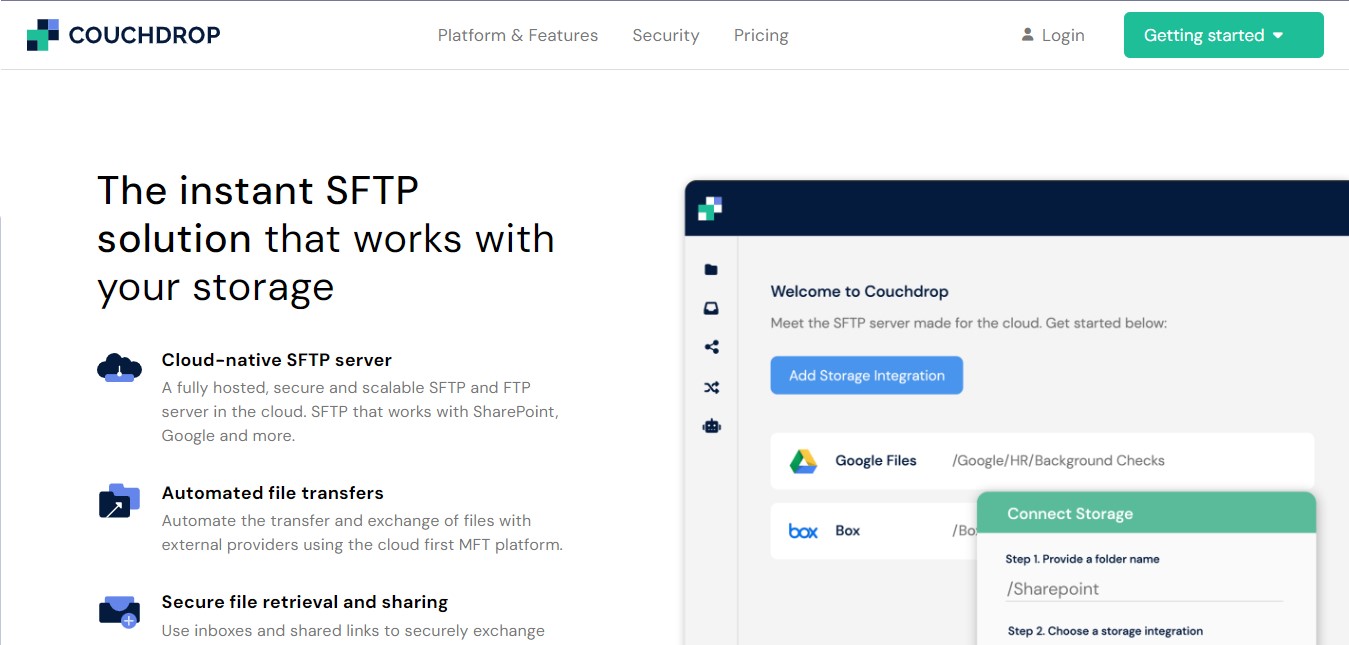Click the Google Drive icon
Image resolution: width=1349 pixels, height=645 pixels.
(803, 461)
